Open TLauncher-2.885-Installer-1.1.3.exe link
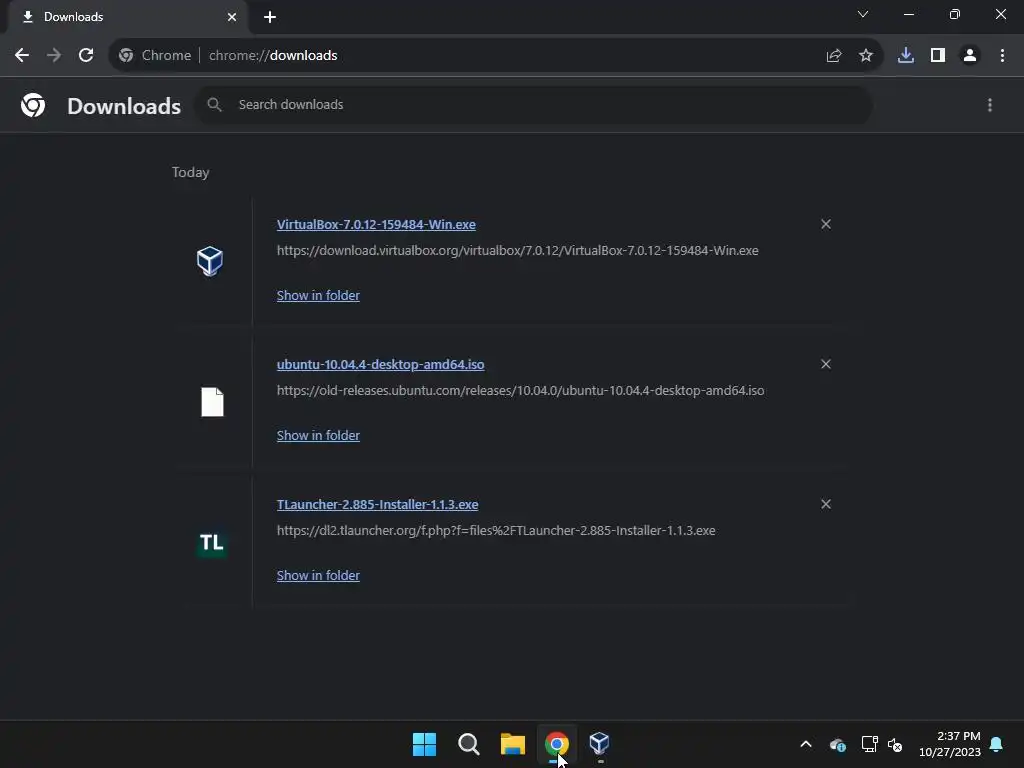Viewport: 1024px width, 768px height. (377, 504)
